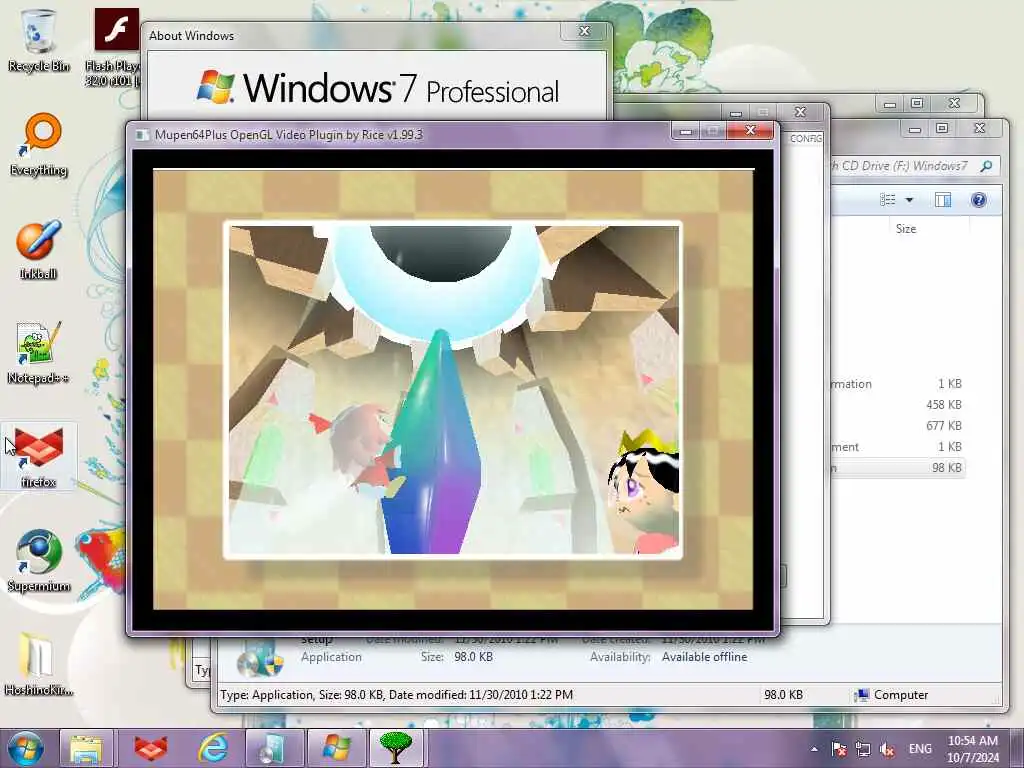Select the firefox desktop shortcut
Image resolution: width=1024 pixels, height=768 pixels.
point(39,457)
